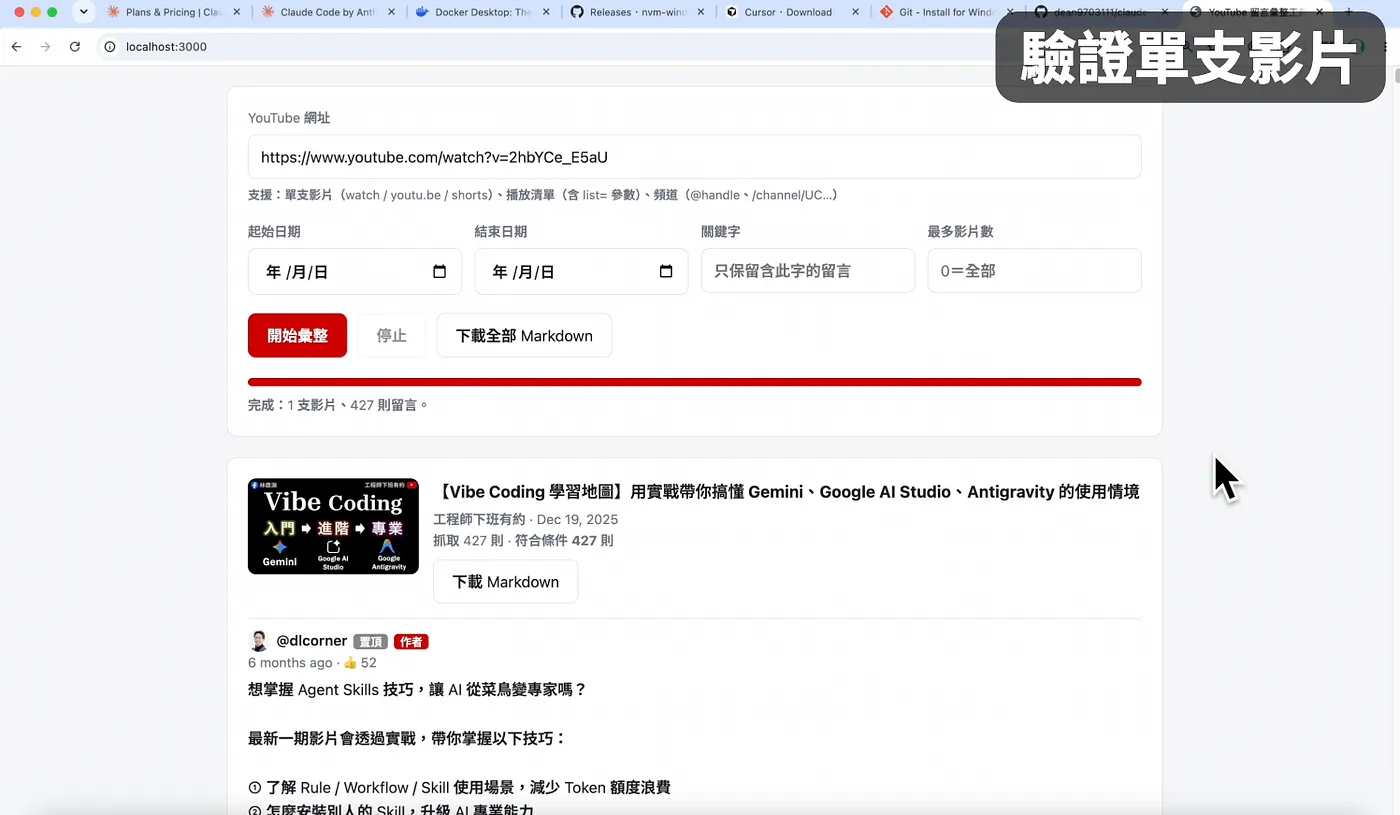Click the red 作者 badge
This screenshot has height=815, width=1400.
pos(411,642)
